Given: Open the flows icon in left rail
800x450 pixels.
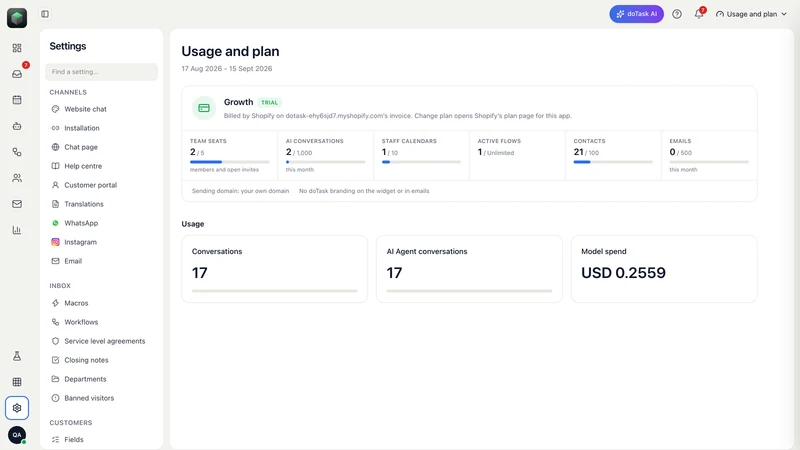Looking at the screenshot, I should [x=17, y=152].
